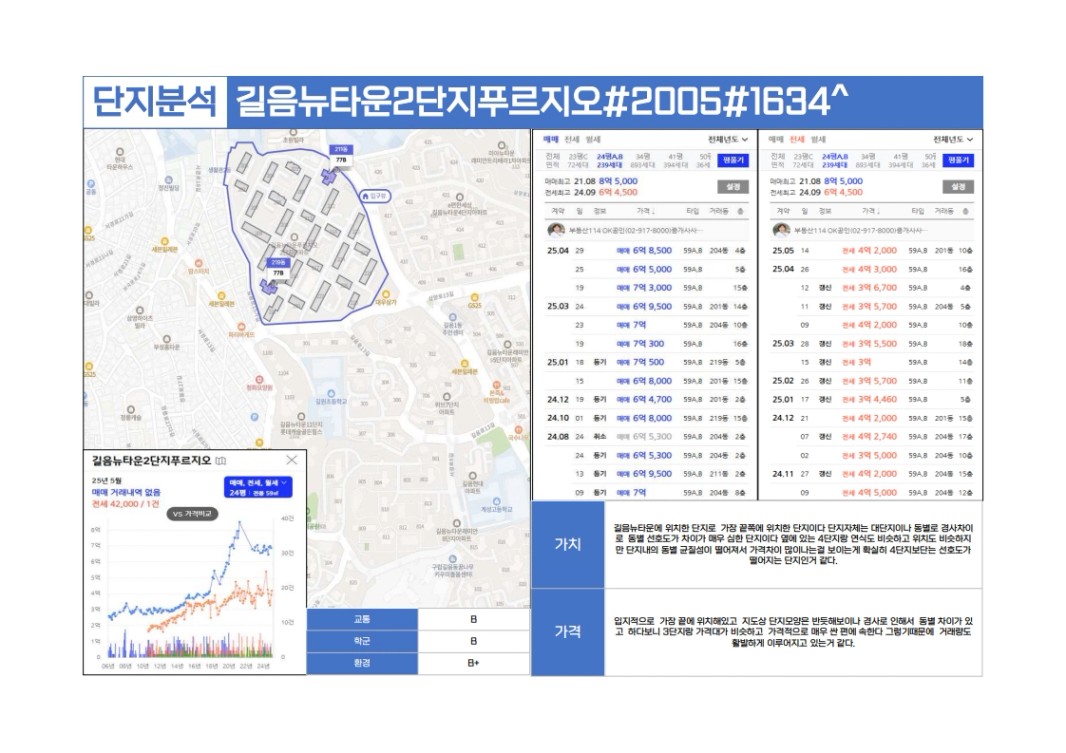The height and width of the screenshot is (753, 1066).
Task: Click the 위브7단지 아파트 marker
Action: (447, 403)
